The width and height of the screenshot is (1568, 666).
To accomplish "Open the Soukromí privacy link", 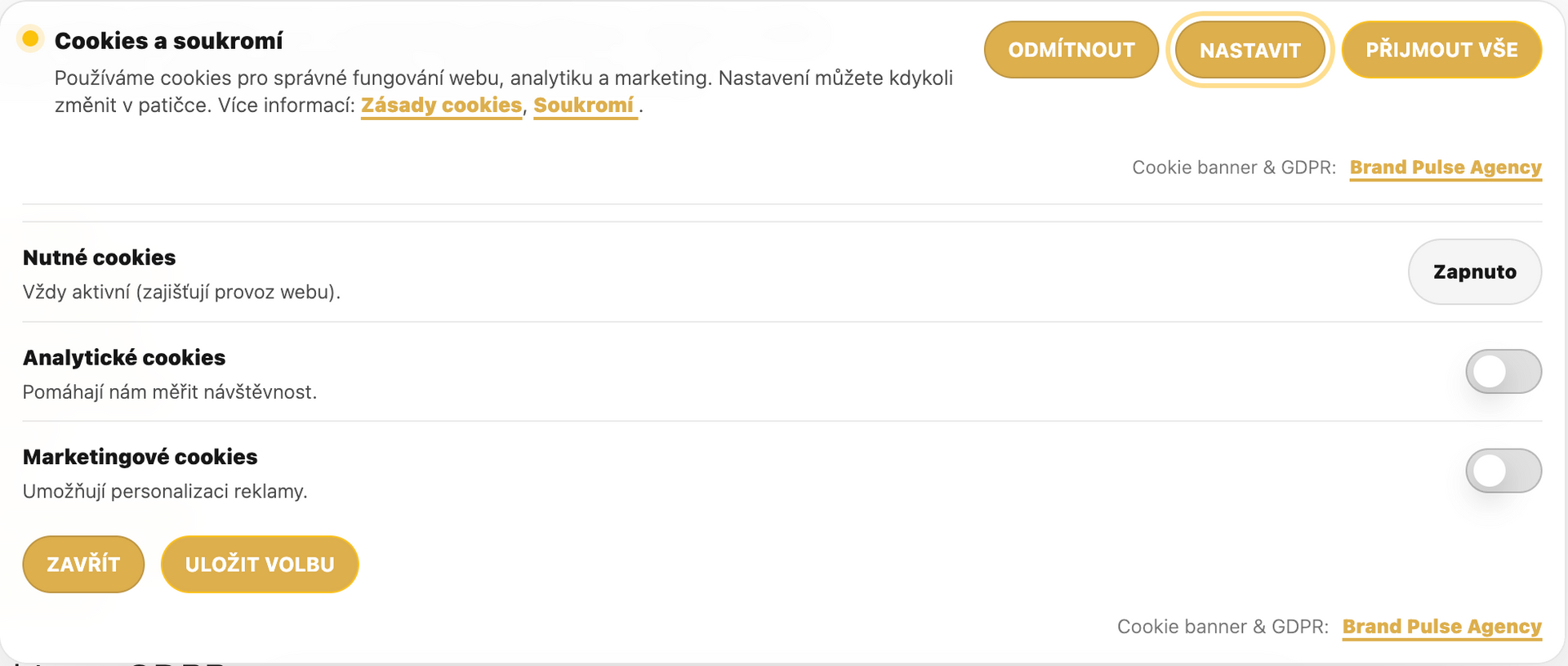I will (x=584, y=105).
